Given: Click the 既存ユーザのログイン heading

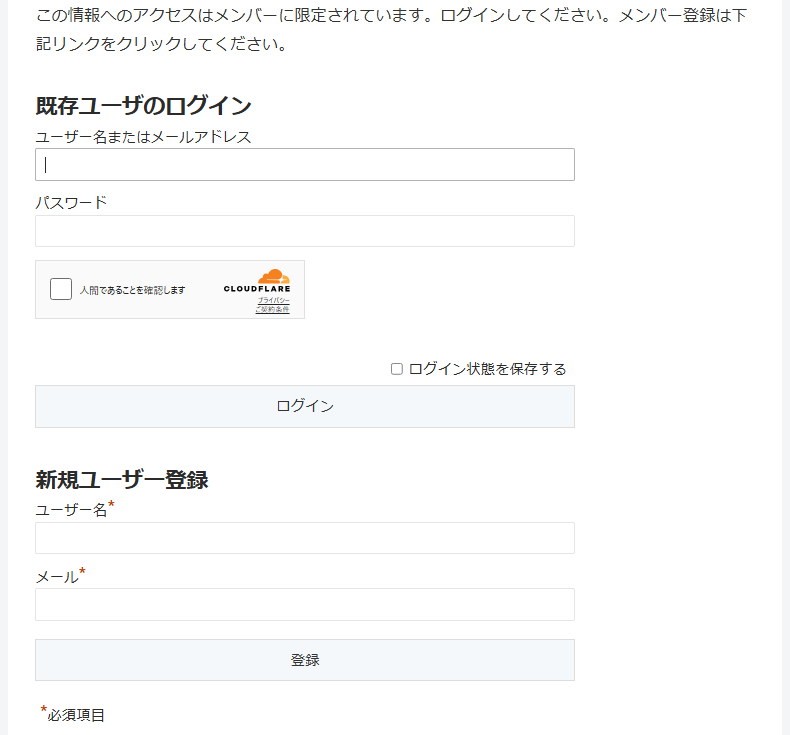Looking at the screenshot, I should pyautogui.click(x=143, y=106).
